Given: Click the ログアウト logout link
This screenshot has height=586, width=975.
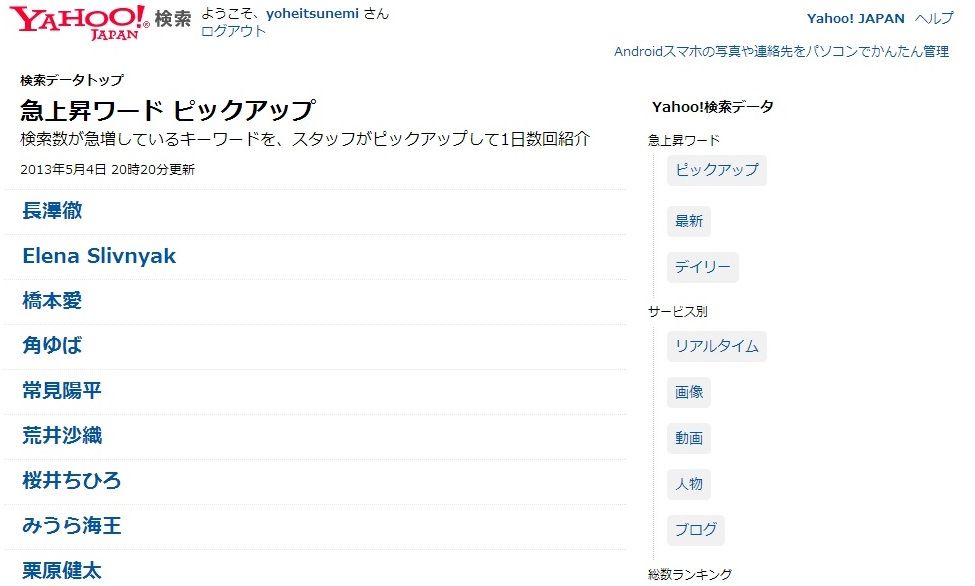Looking at the screenshot, I should point(233,31).
